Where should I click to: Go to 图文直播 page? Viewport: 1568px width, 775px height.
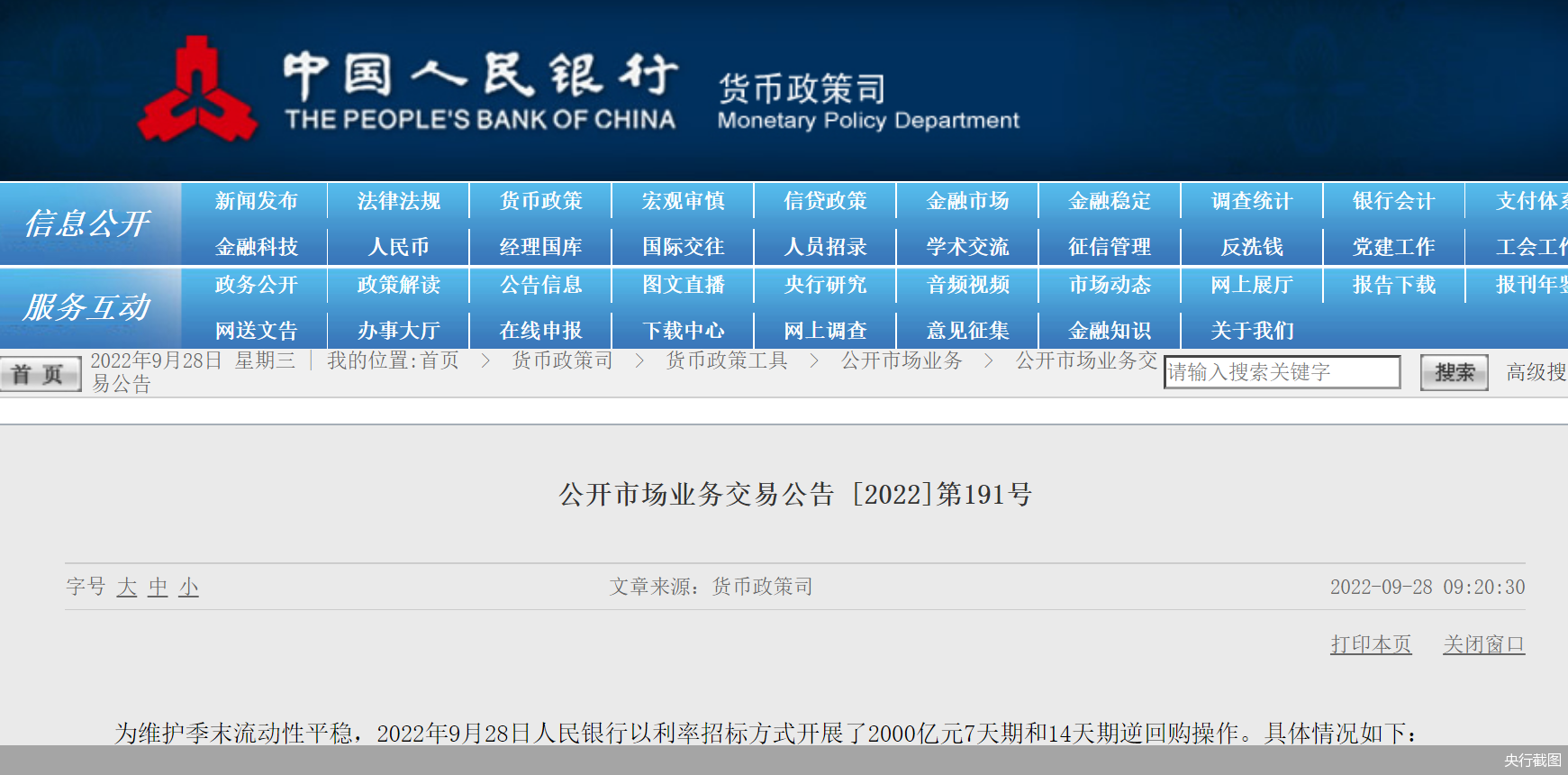point(683,285)
